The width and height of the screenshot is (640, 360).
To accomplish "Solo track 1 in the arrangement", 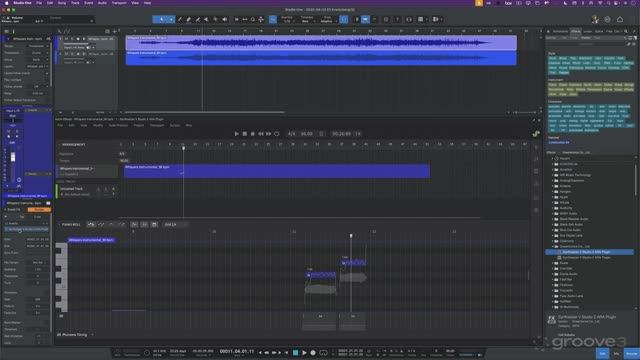I will 72,39.
